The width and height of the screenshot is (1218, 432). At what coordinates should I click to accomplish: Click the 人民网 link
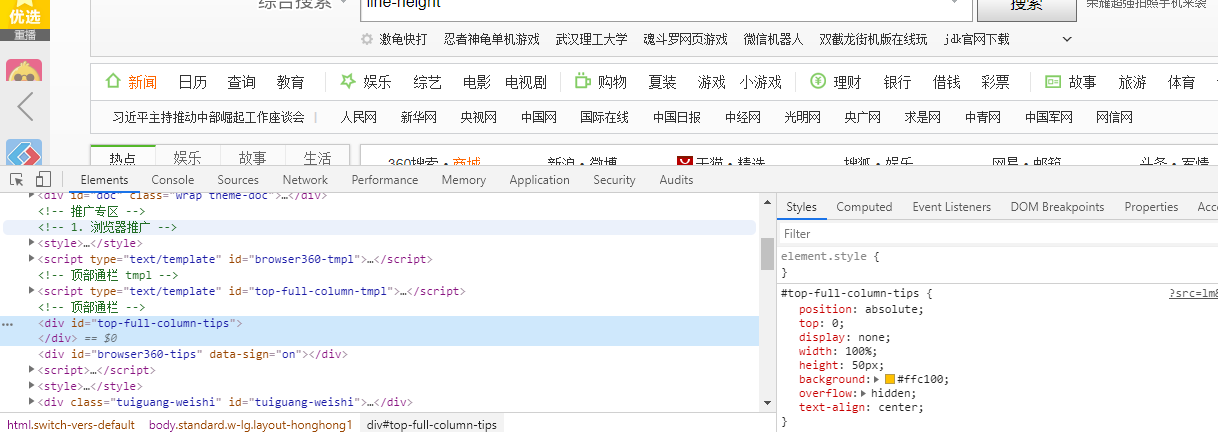tap(358, 117)
